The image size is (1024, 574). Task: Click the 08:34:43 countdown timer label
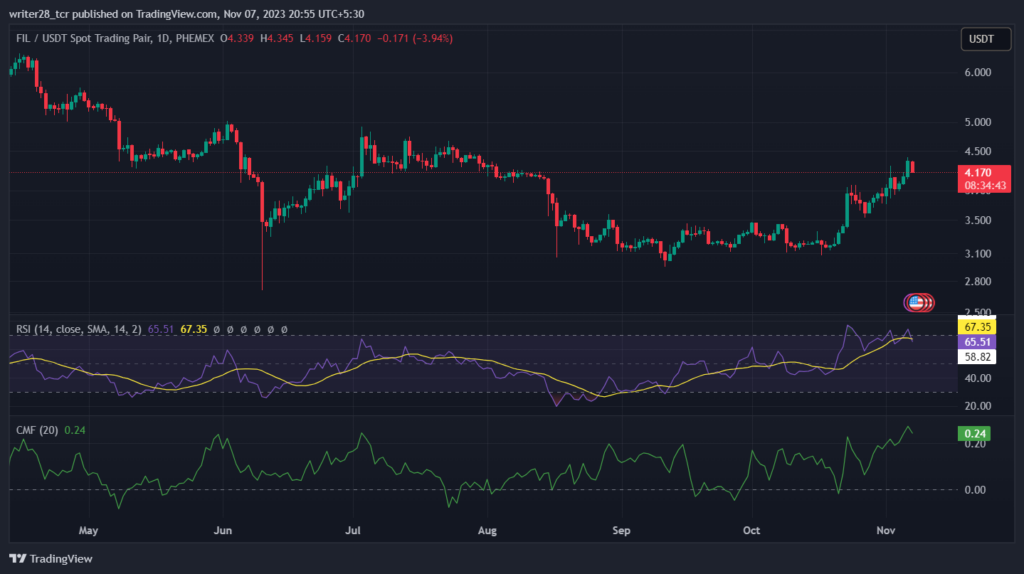click(985, 185)
